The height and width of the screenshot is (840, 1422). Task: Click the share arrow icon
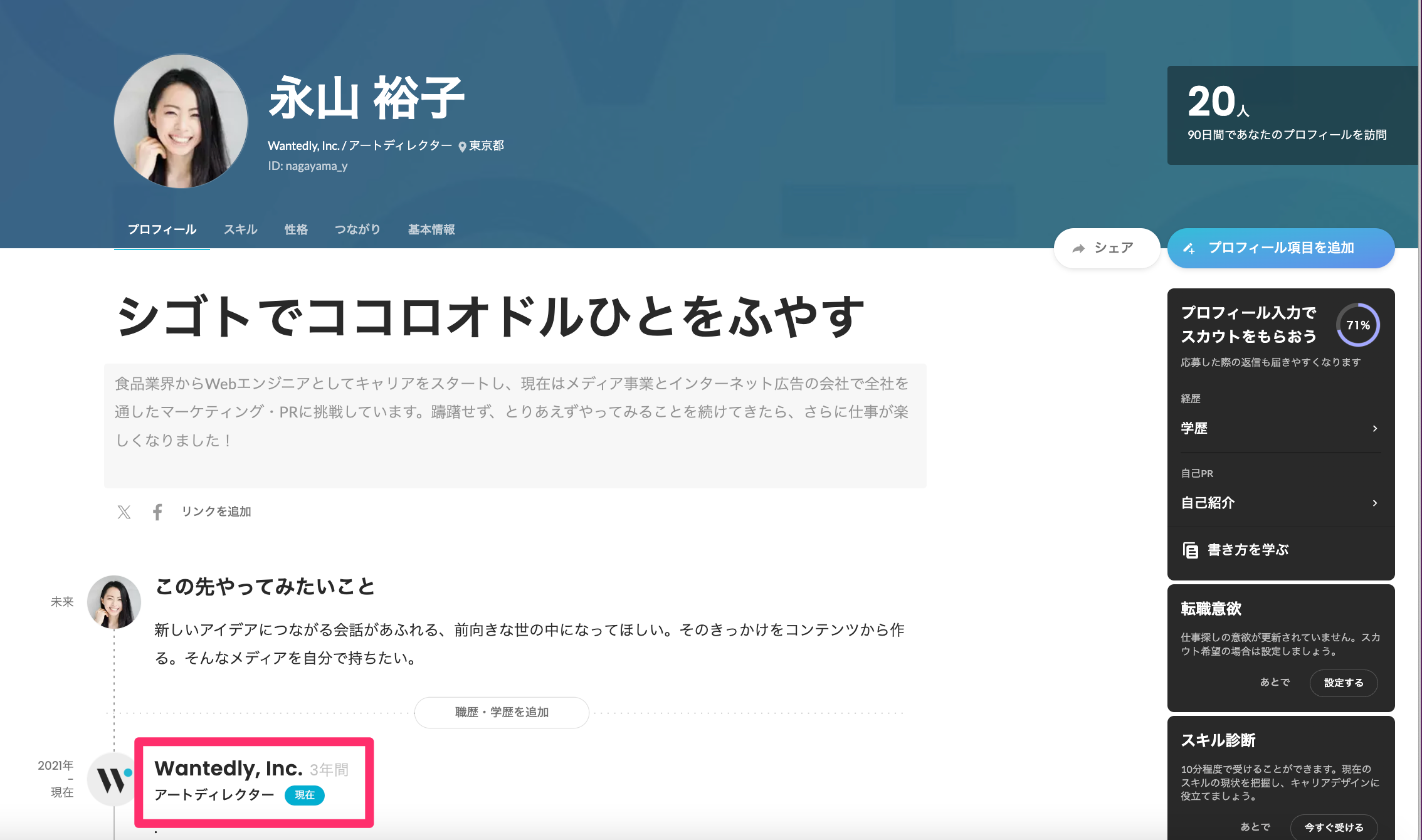pyautogui.click(x=1078, y=249)
